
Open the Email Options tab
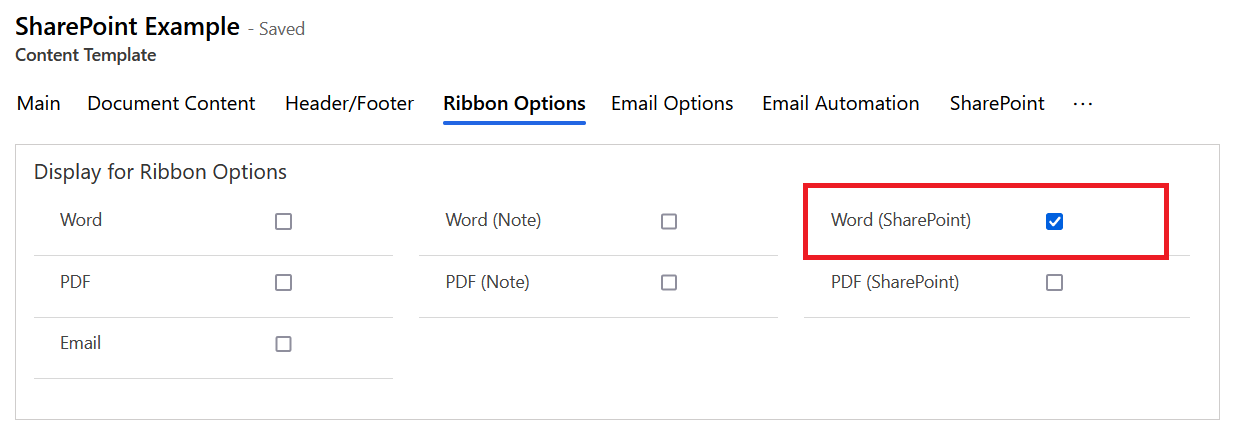pyautogui.click(x=672, y=104)
